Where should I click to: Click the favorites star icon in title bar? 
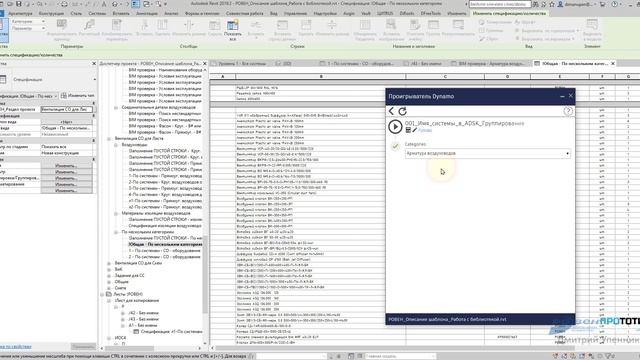(x=552, y=4)
